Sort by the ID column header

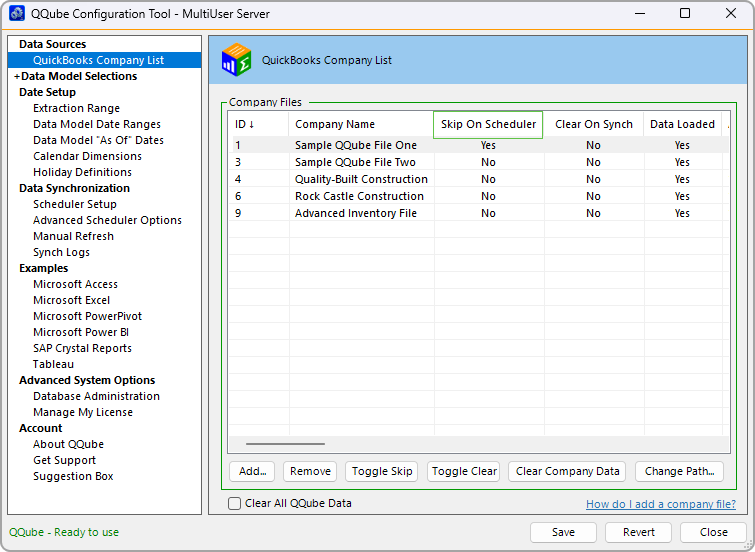click(244, 124)
